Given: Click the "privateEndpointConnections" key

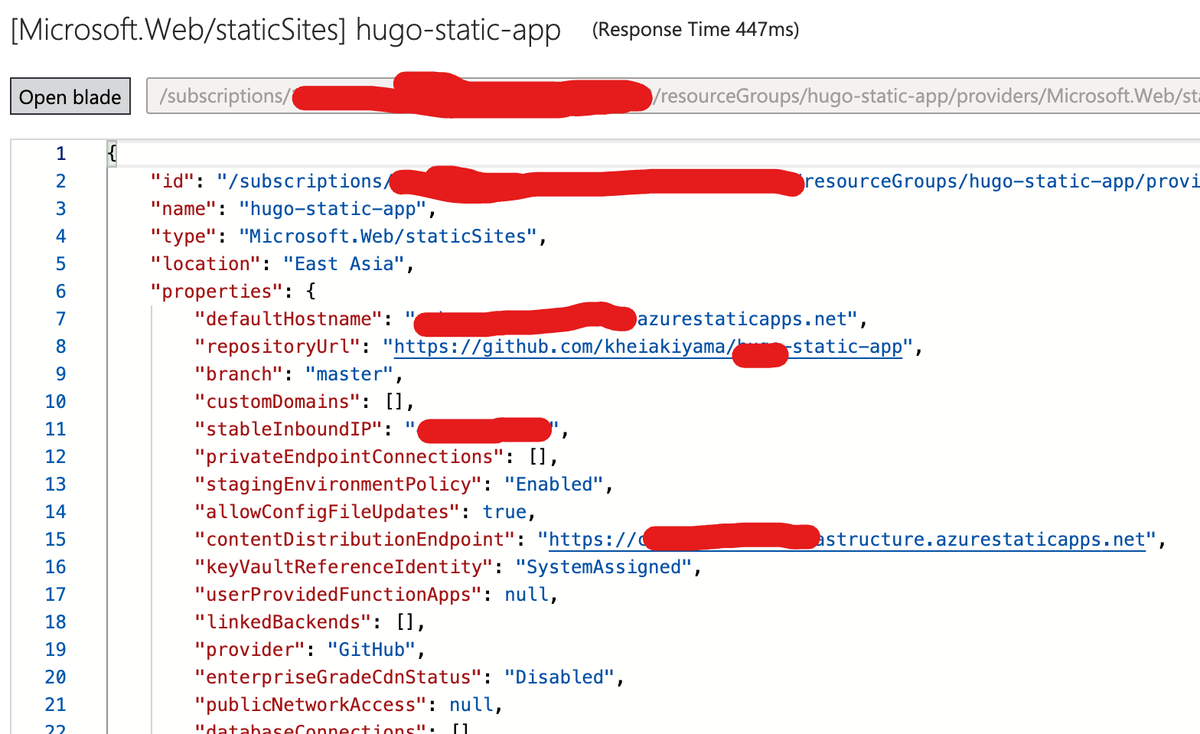Looking at the screenshot, I should click(x=348, y=456).
